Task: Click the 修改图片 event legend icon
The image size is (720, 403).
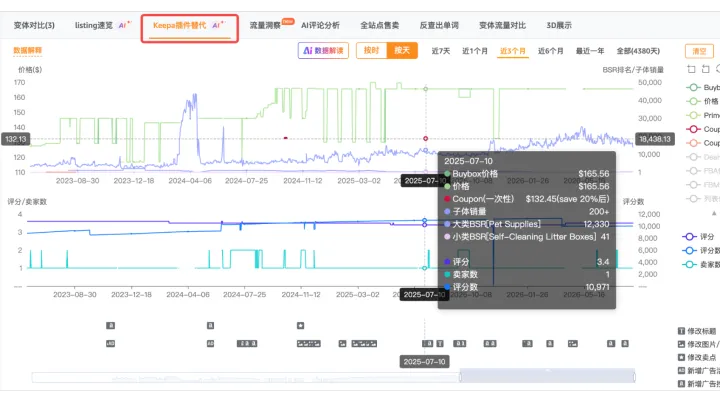Action: pyautogui.click(x=681, y=344)
